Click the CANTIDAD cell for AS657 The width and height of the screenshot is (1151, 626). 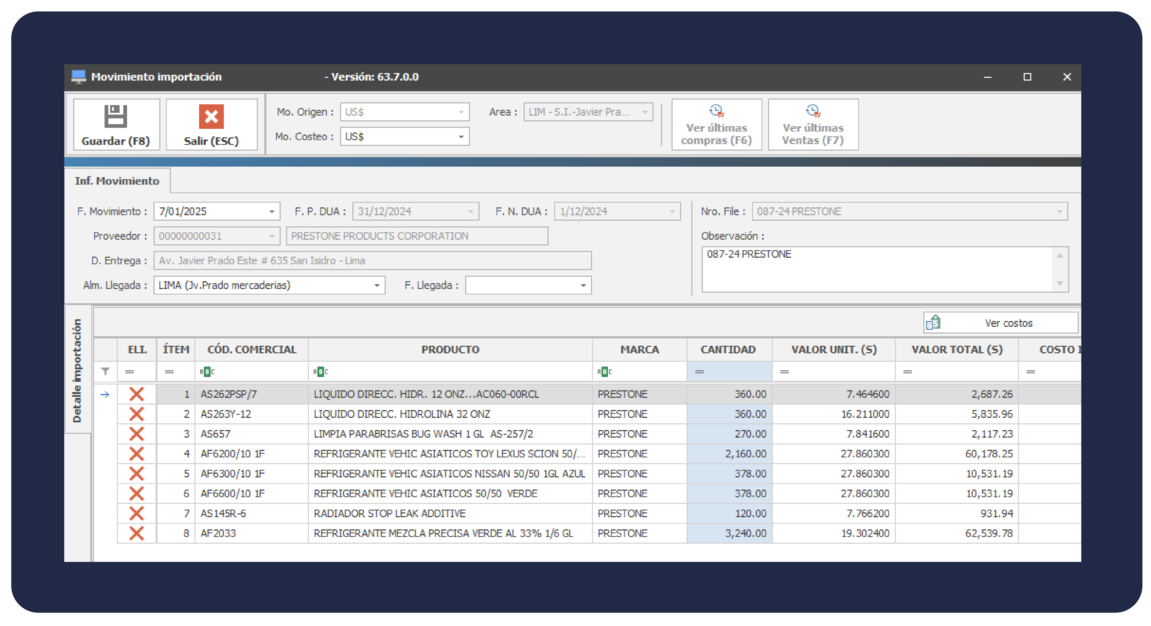pos(729,434)
